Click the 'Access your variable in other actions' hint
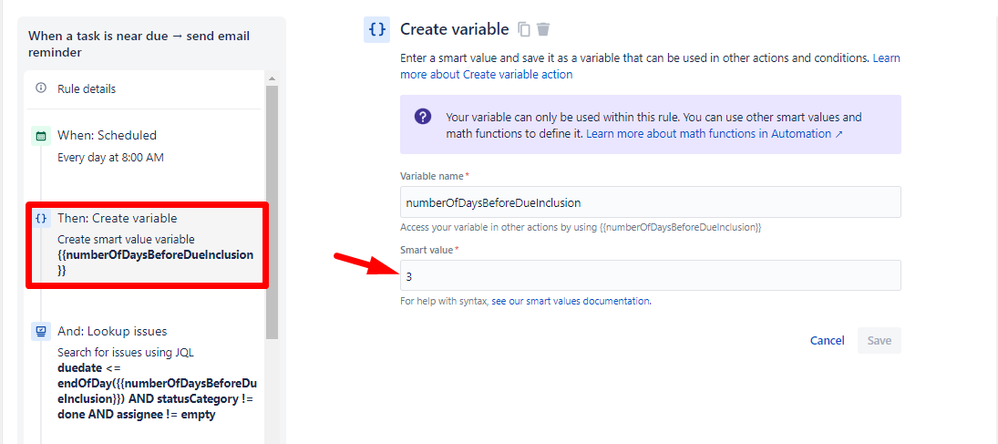The image size is (998, 444). click(x=580, y=227)
